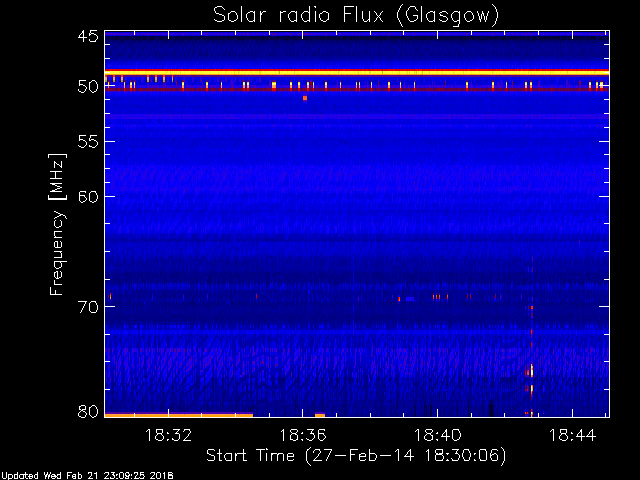Click the plot title 'Solar radio Flux (Glasgow)'
640x480 pixels.
[356, 16]
